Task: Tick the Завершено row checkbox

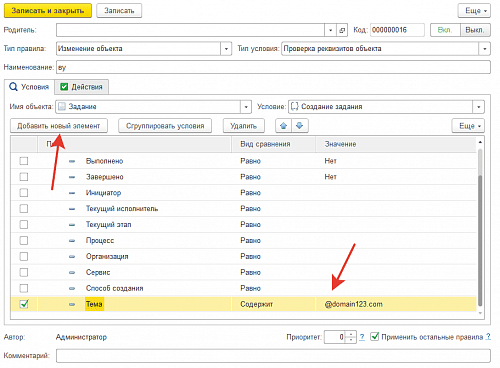Action: [x=24, y=177]
